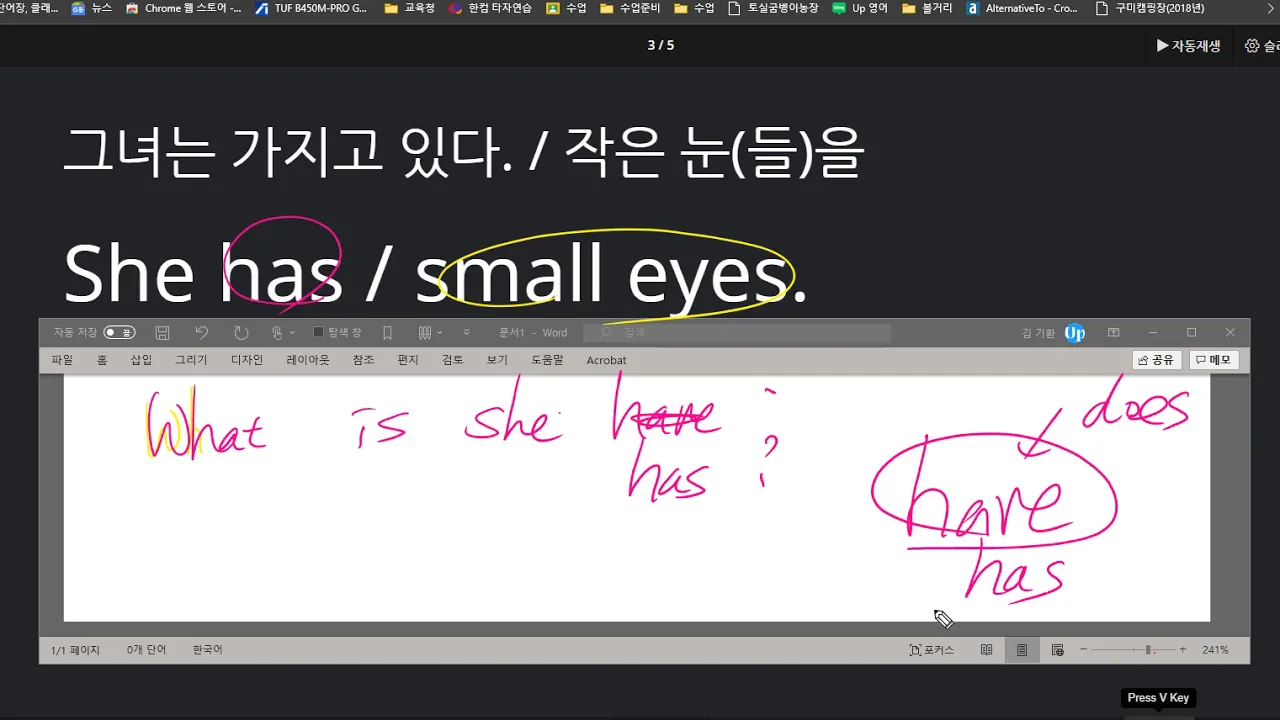Open the 토실굼뱅이농장 bookmark

[x=773, y=8]
